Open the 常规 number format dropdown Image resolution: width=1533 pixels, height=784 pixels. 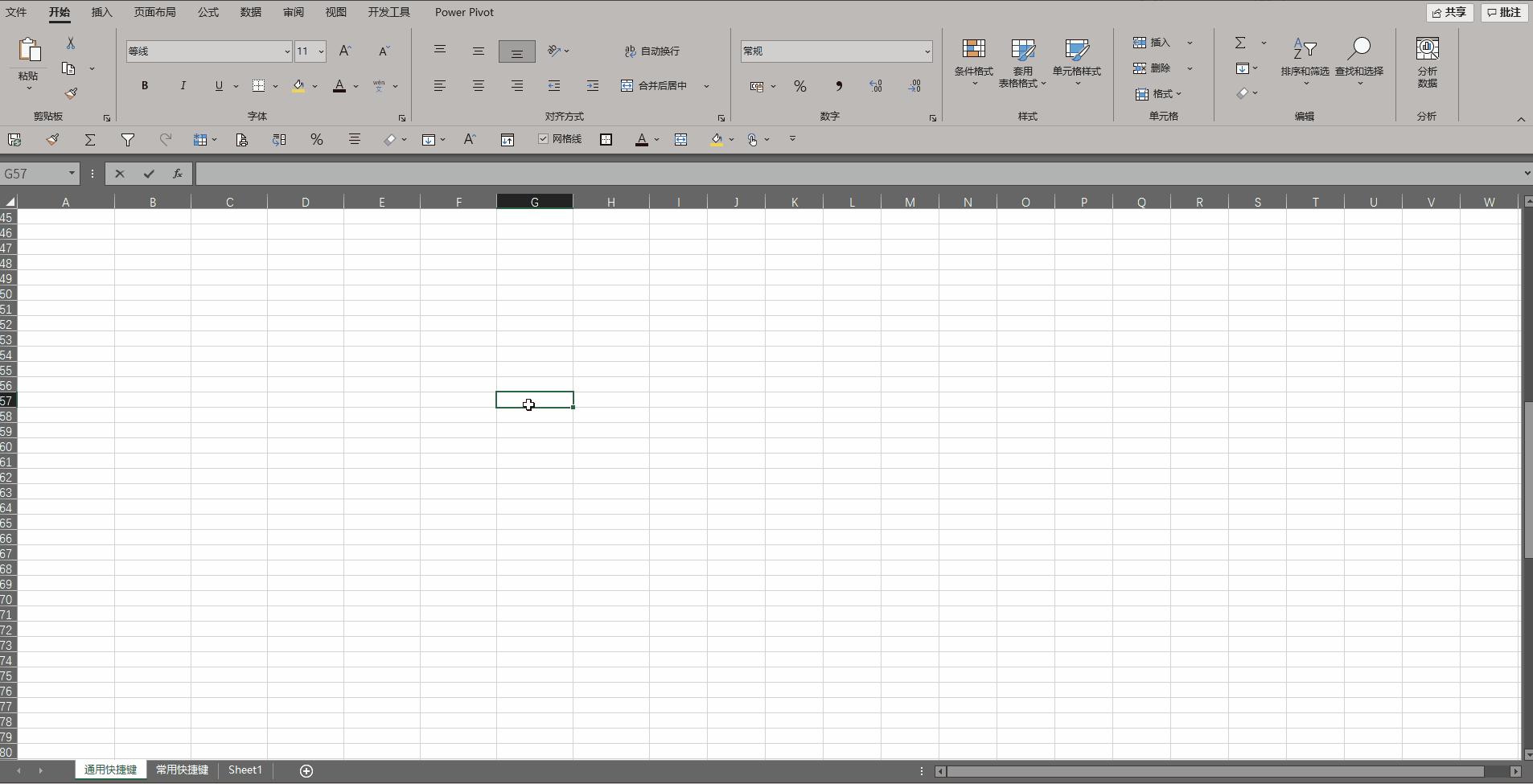927,51
